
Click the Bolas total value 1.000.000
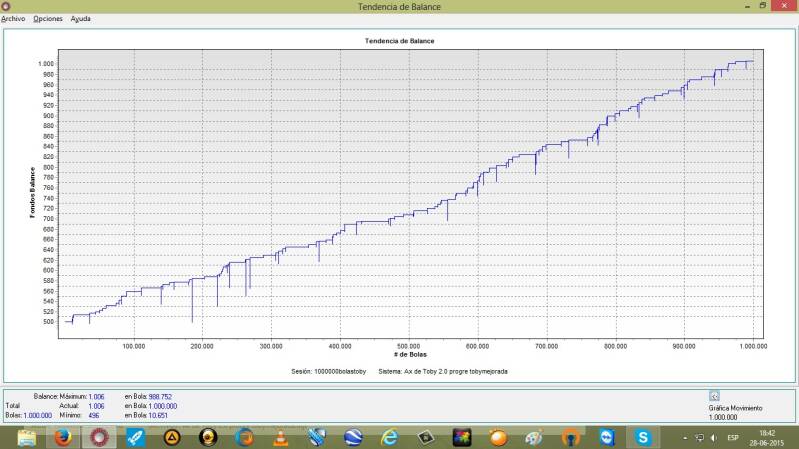(x=38, y=416)
